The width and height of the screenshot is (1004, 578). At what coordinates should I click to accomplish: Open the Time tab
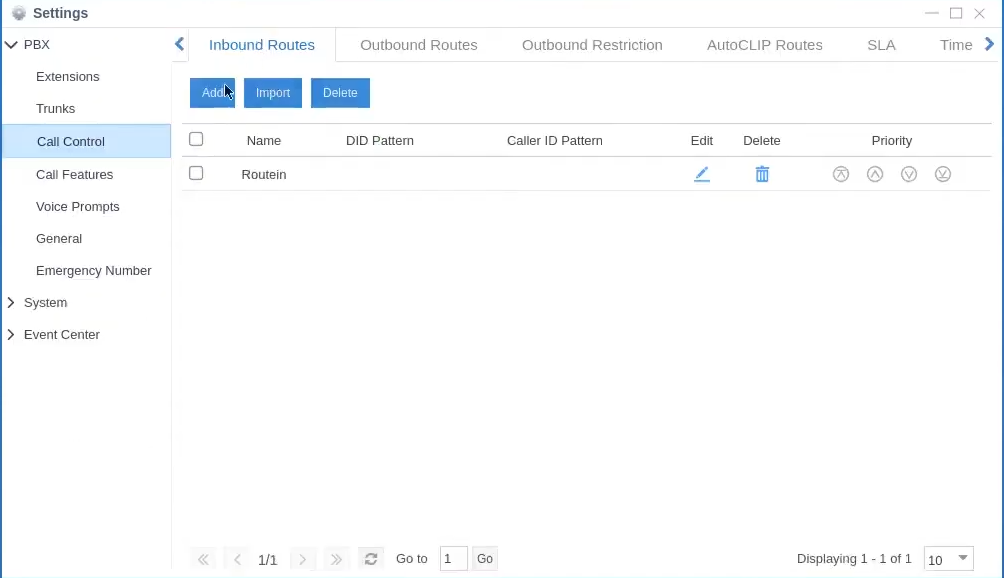coord(956,45)
